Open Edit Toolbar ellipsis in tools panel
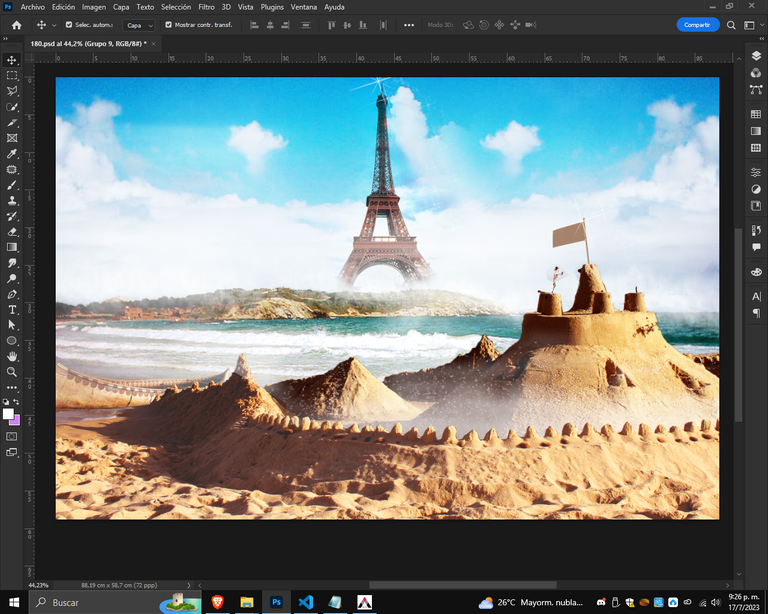The image size is (768, 614). tap(12, 387)
